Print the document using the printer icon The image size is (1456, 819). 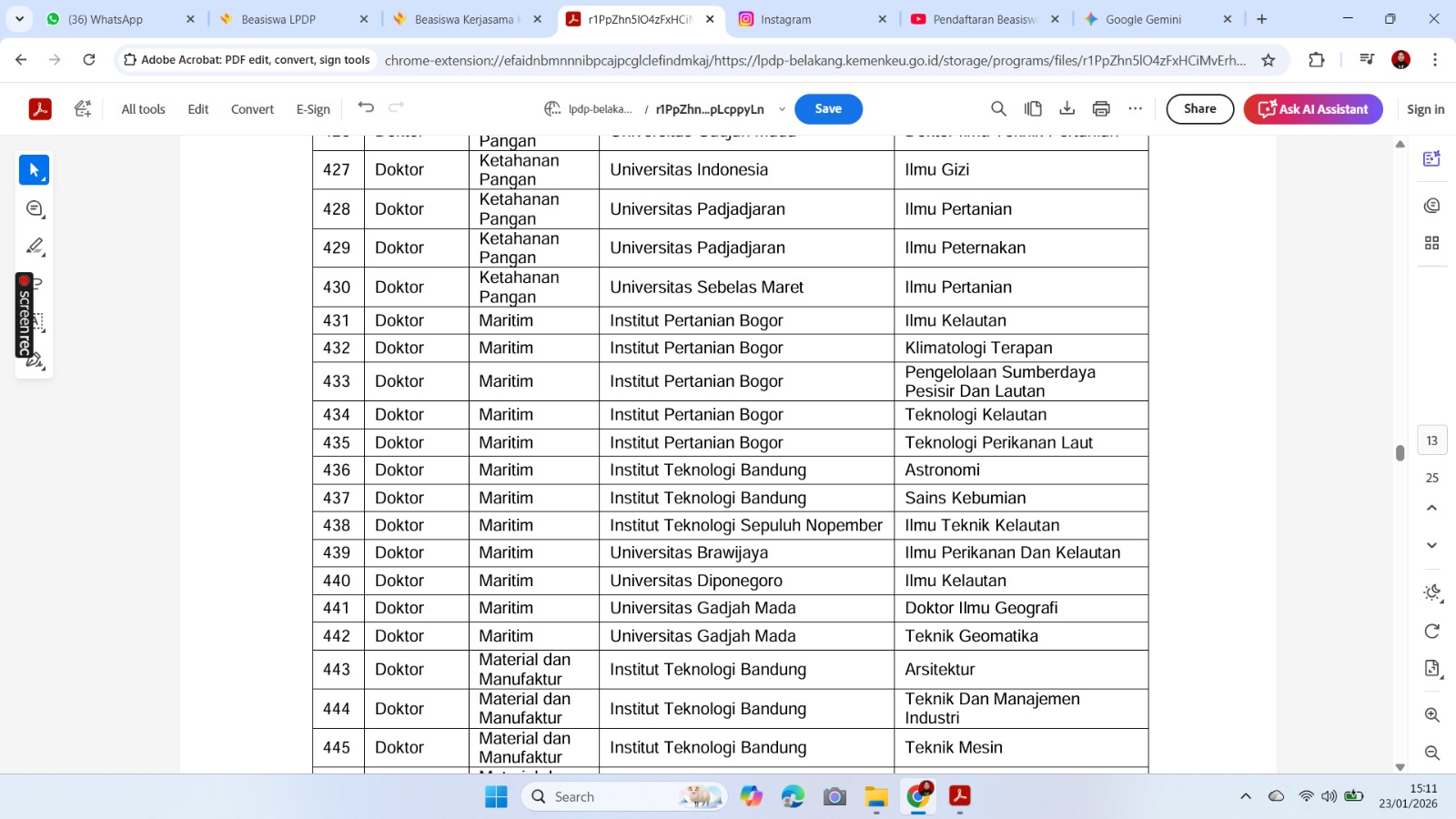[x=1101, y=109]
